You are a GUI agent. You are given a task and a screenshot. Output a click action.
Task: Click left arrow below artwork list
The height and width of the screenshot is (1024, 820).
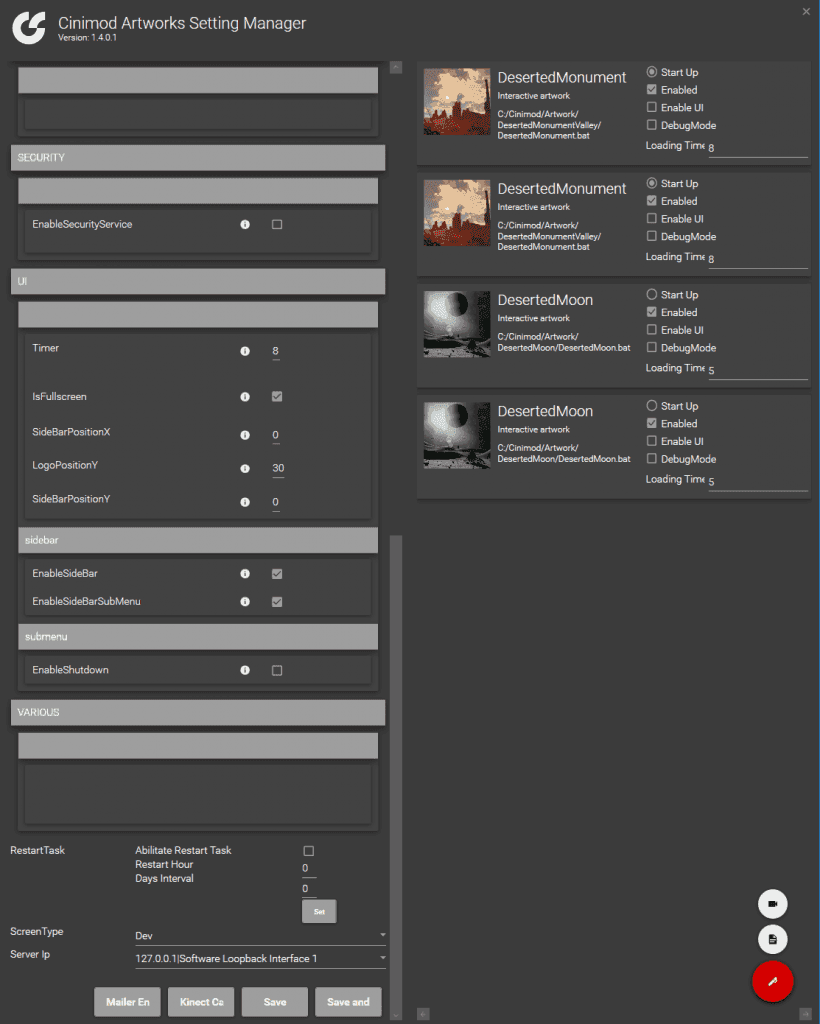pos(423,1014)
